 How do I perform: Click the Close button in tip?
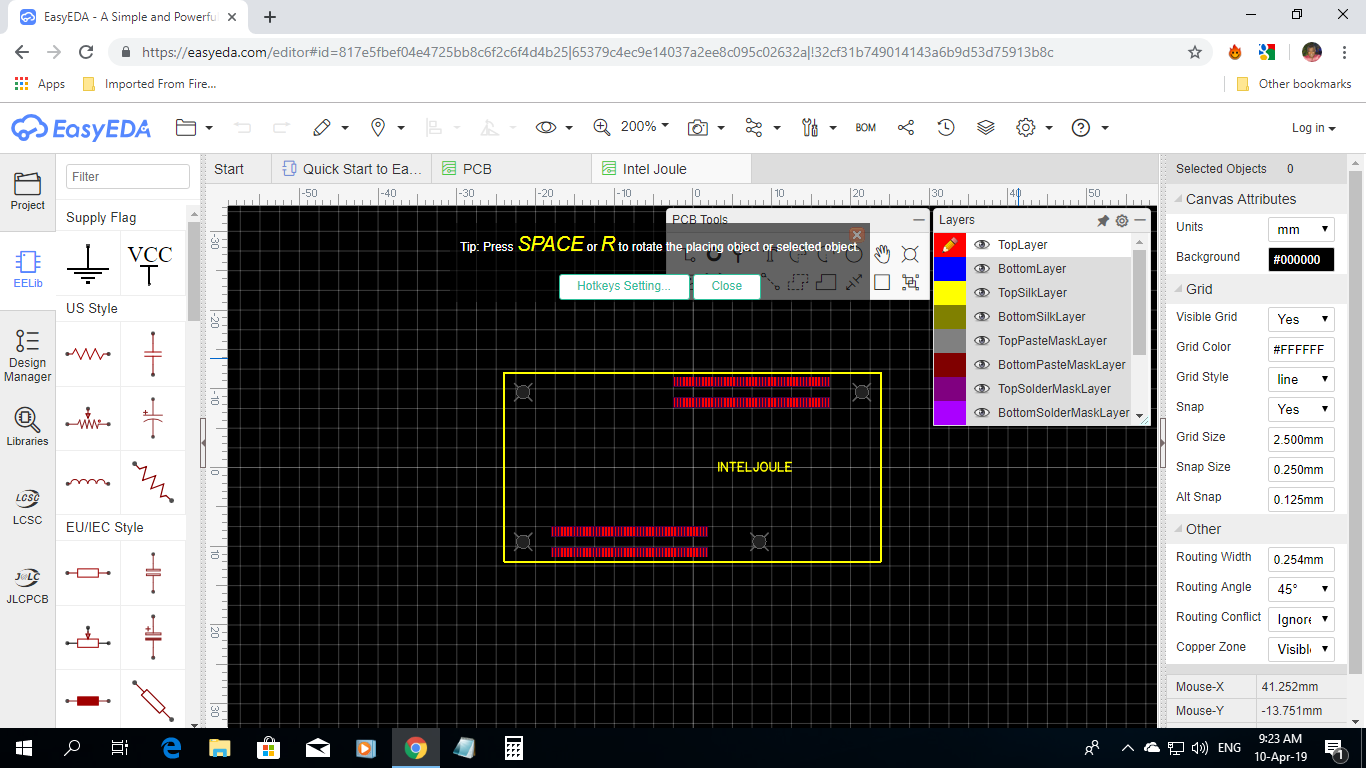727,286
